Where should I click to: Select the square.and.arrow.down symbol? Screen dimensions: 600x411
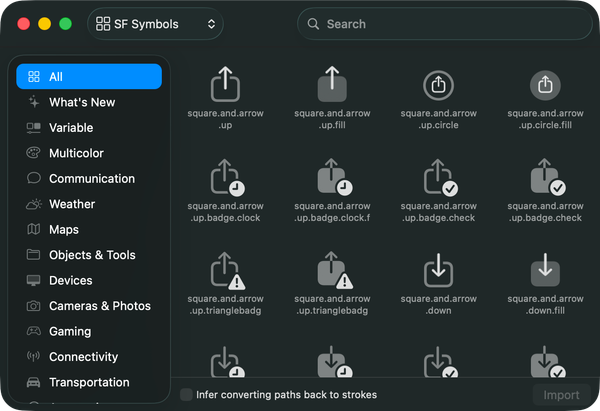point(439,270)
